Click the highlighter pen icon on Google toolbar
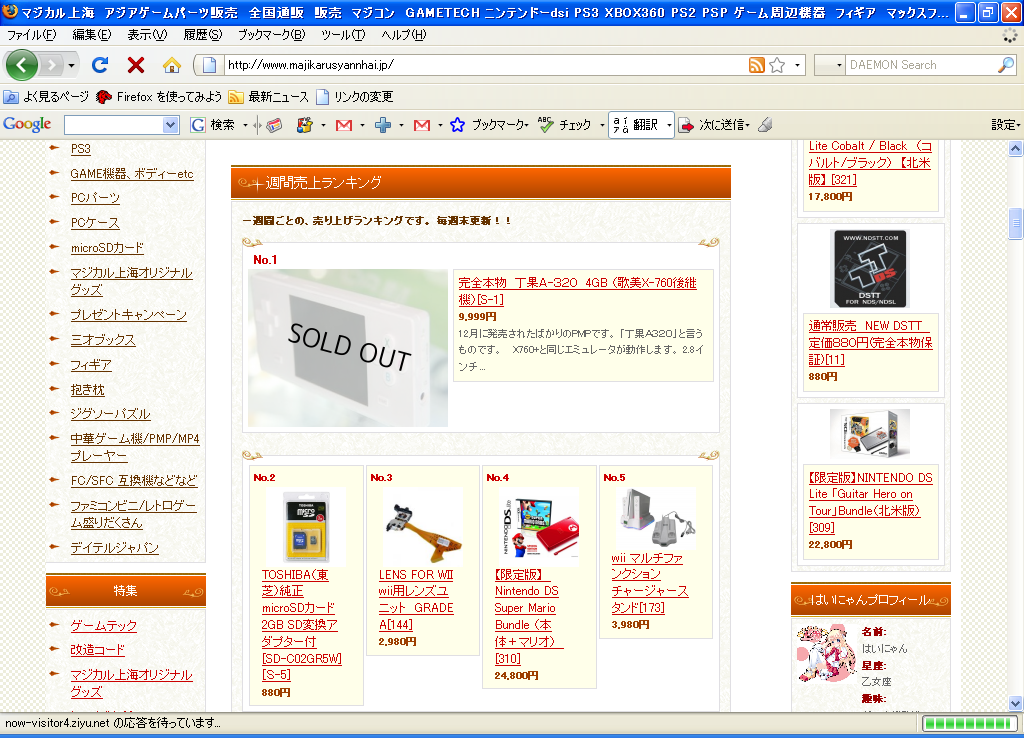This screenshot has width=1024, height=738. tap(765, 125)
